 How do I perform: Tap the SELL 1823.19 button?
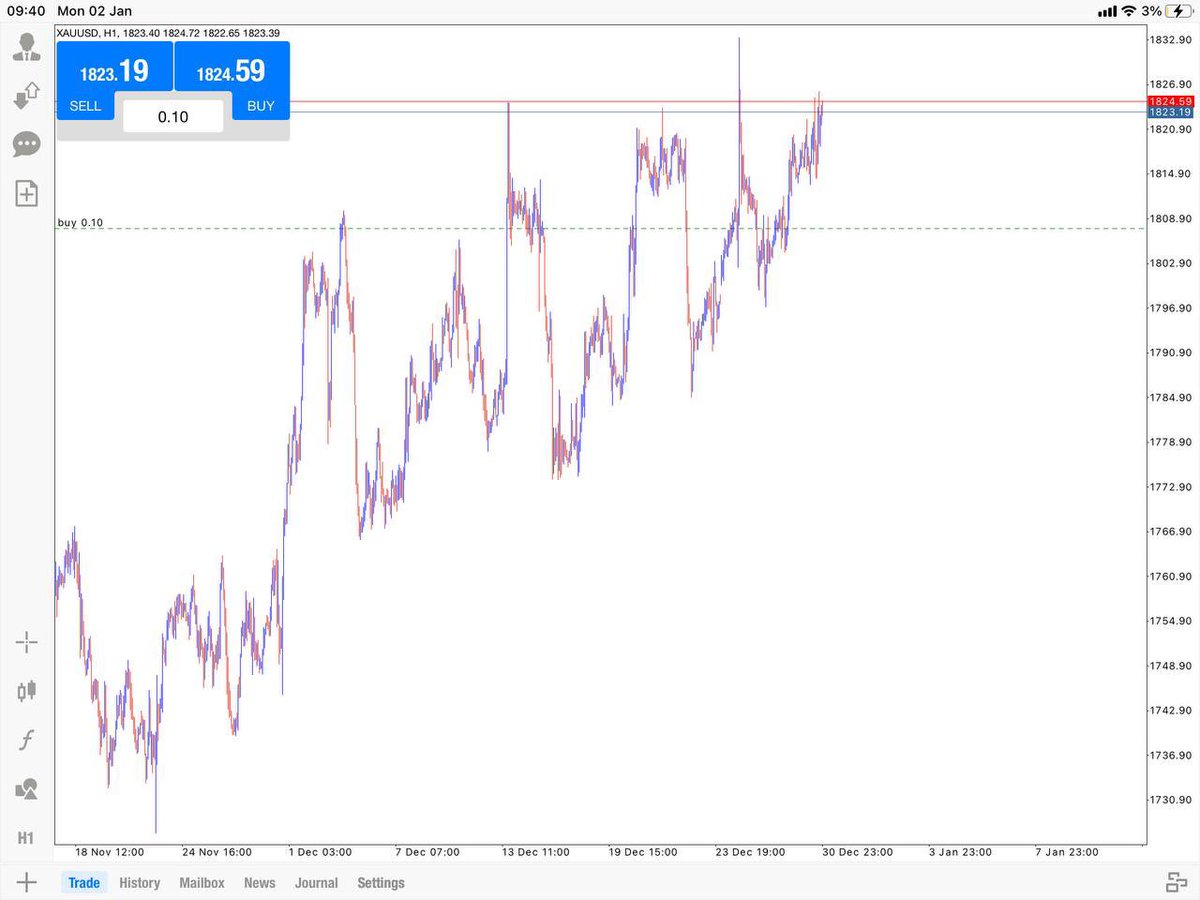coord(115,80)
